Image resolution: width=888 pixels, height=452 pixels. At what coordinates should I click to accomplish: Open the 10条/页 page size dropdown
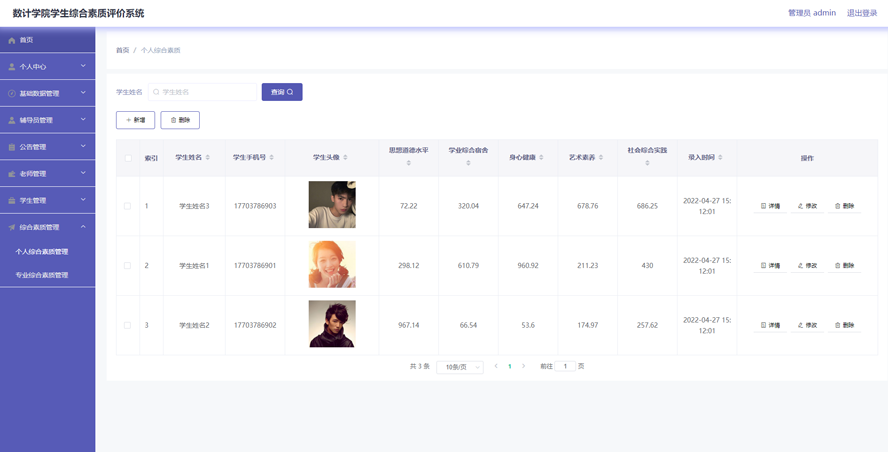(460, 367)
